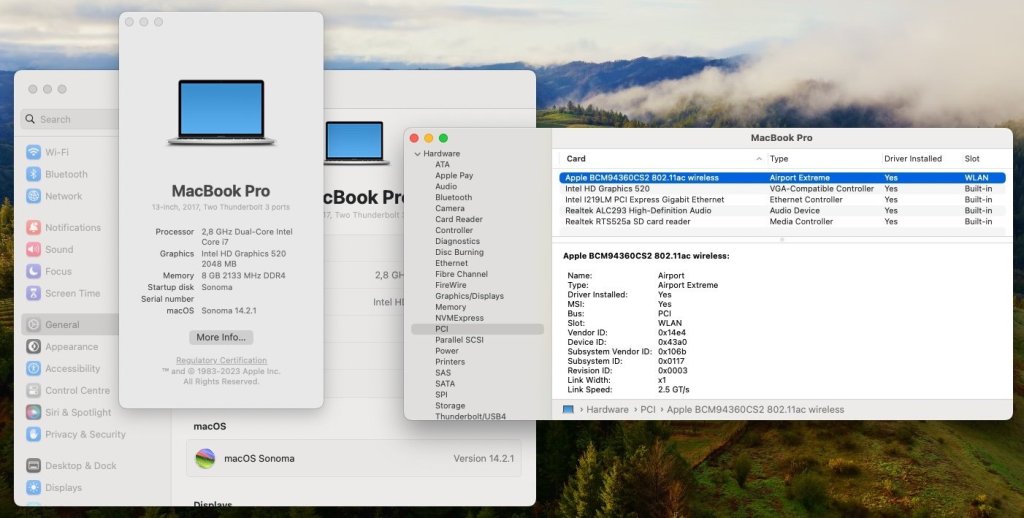Click the macOS Sonoma logo icon
The image size is (1024, 518).
tap(205, 458)
